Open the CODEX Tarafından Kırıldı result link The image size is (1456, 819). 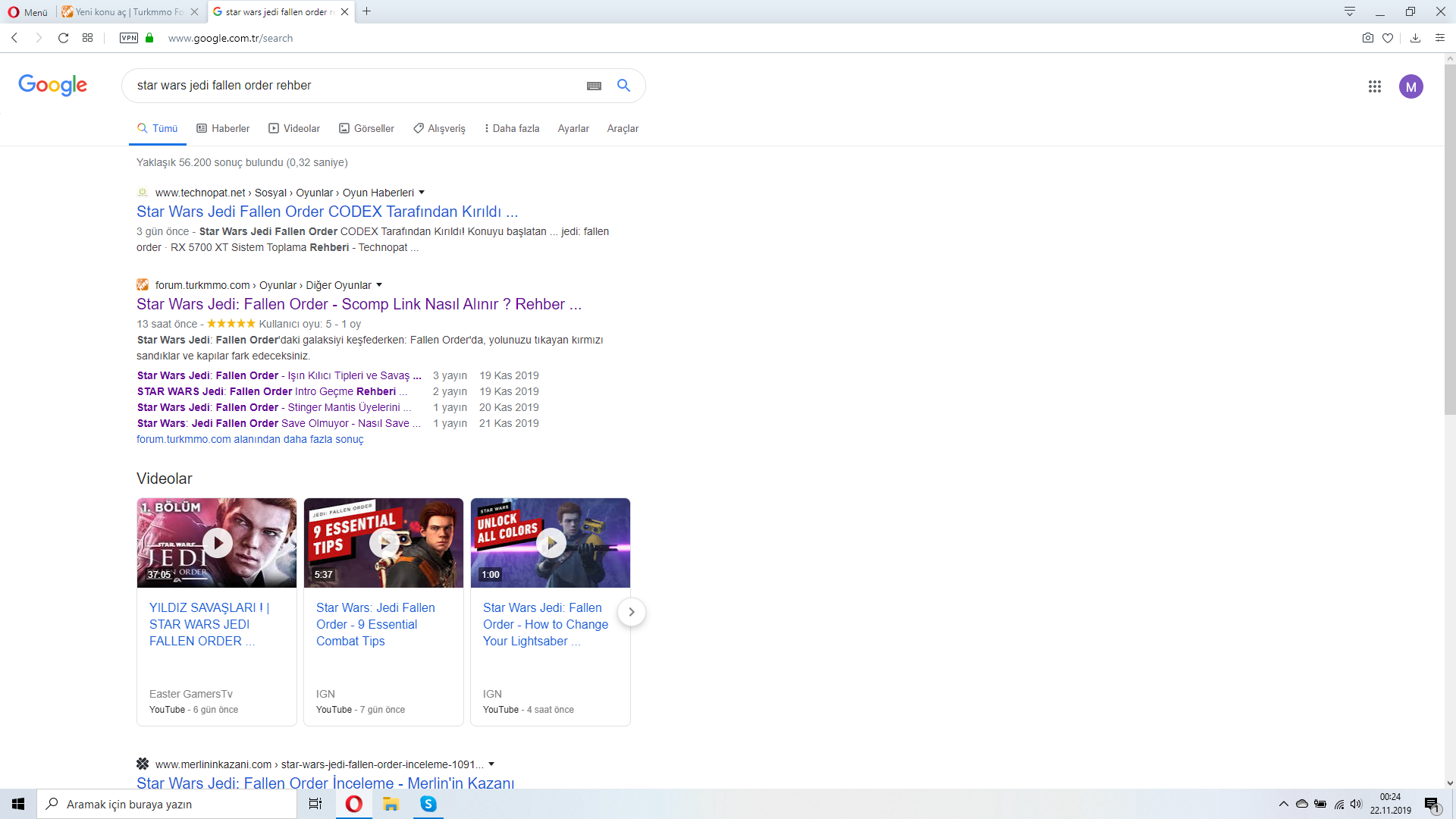click(328, 212)
